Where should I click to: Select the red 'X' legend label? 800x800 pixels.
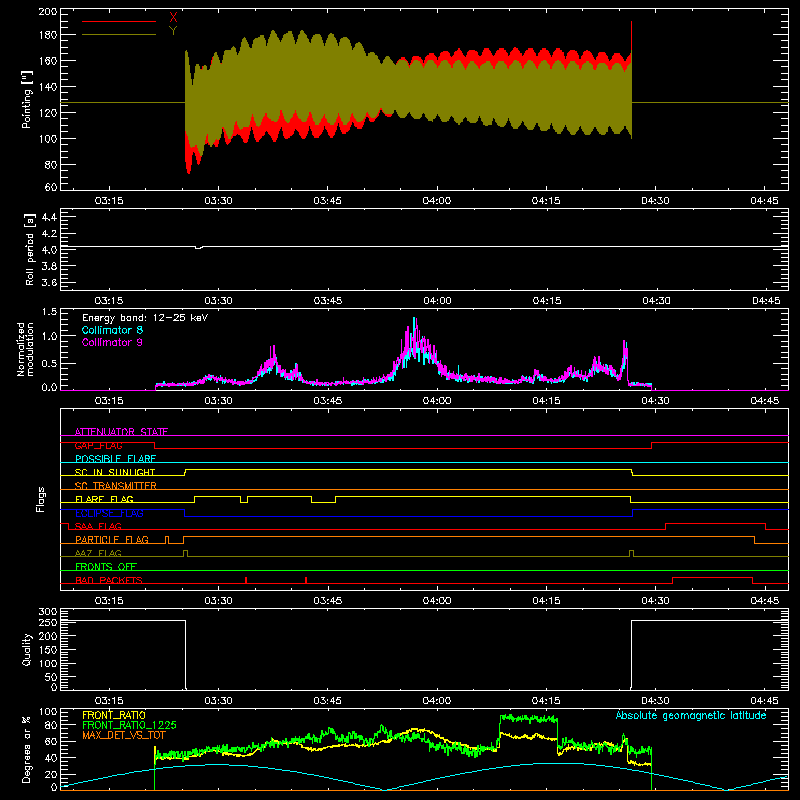pyautogui.click(x=173, y=18)
